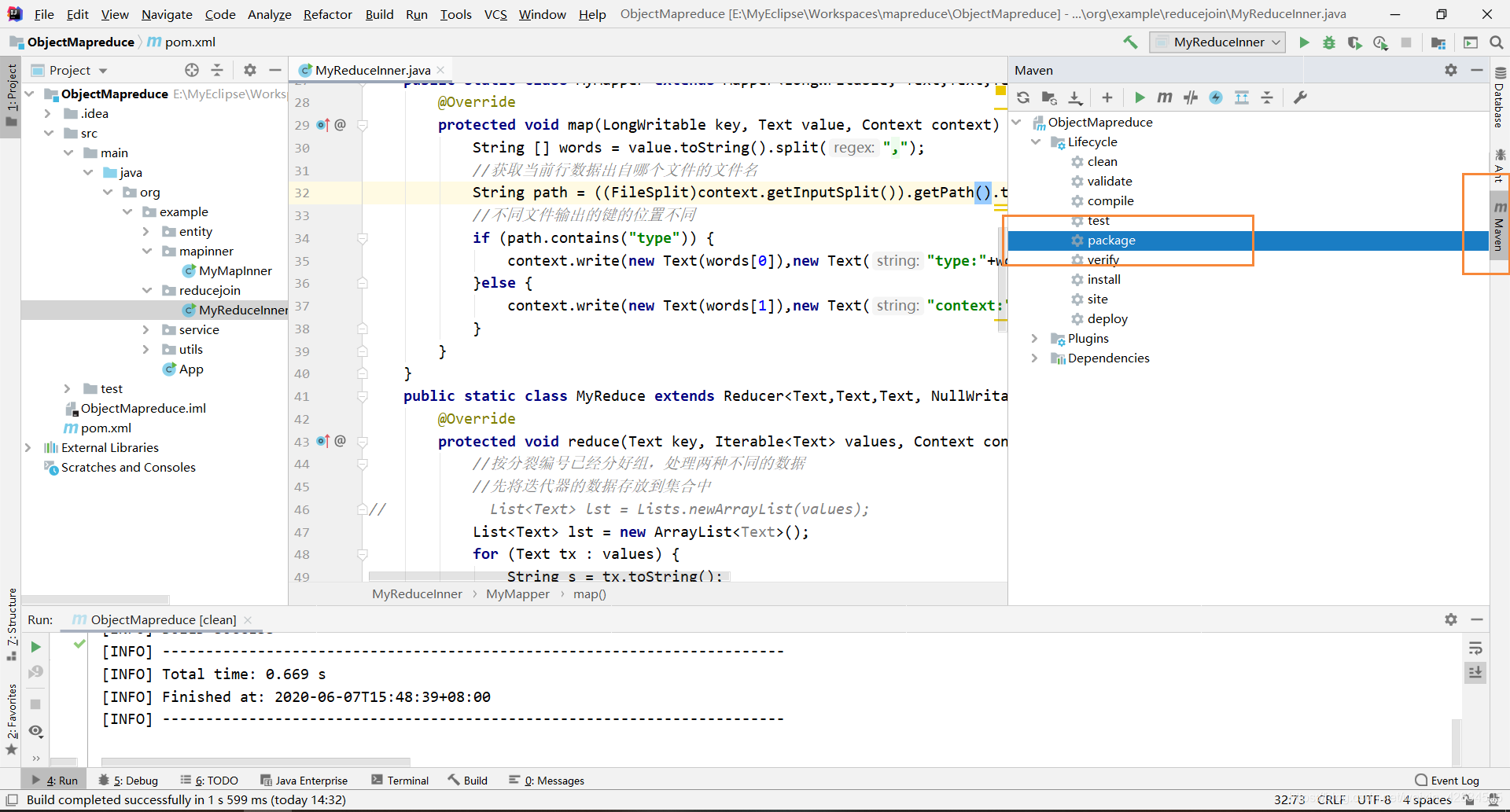Toggle Skip Tests mode in Maven toolbar

point(1216,97)
